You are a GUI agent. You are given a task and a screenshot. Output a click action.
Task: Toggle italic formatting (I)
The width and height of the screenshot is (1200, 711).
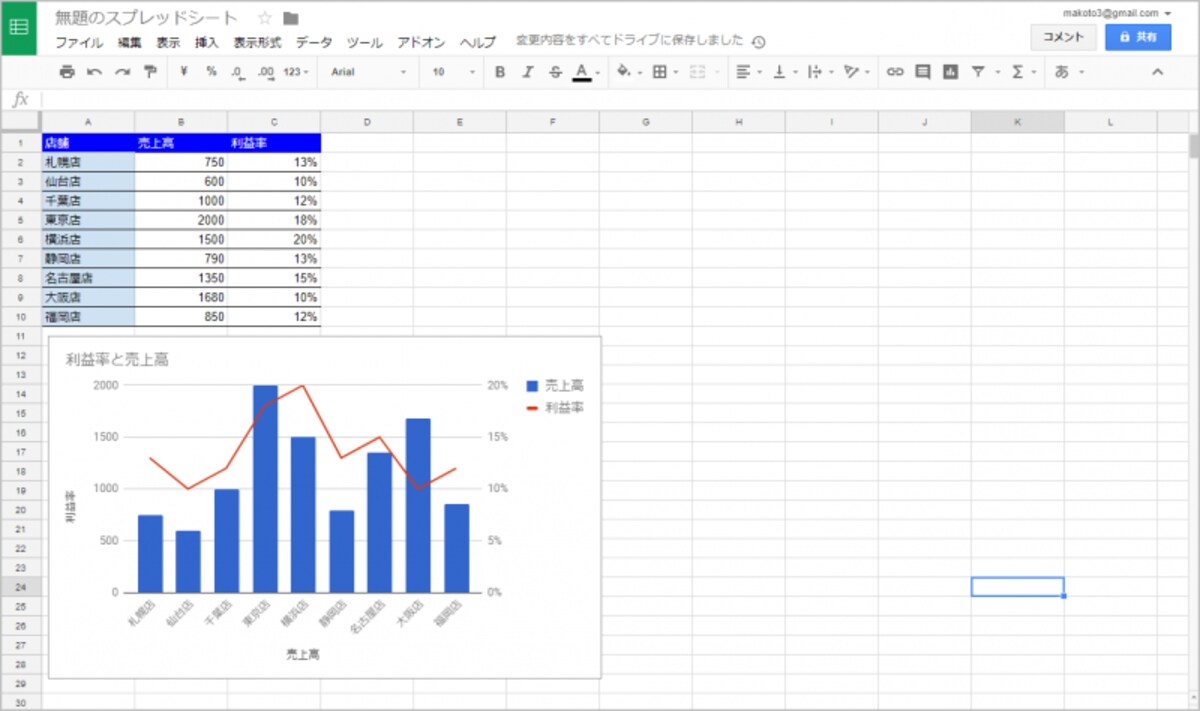pos(528,72)
